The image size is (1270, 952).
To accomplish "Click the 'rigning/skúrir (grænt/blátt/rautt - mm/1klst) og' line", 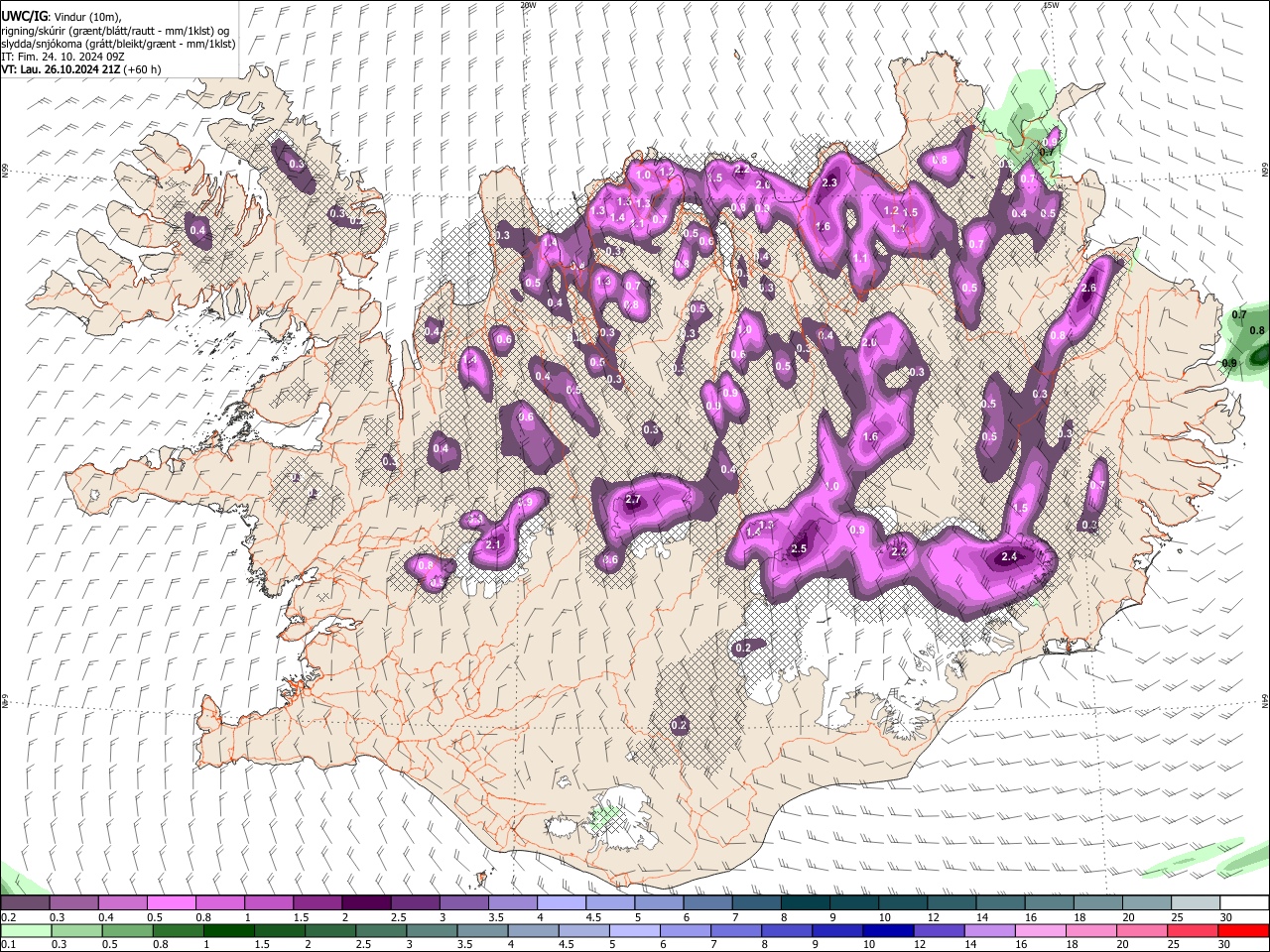I will click(x=115, y=31).
